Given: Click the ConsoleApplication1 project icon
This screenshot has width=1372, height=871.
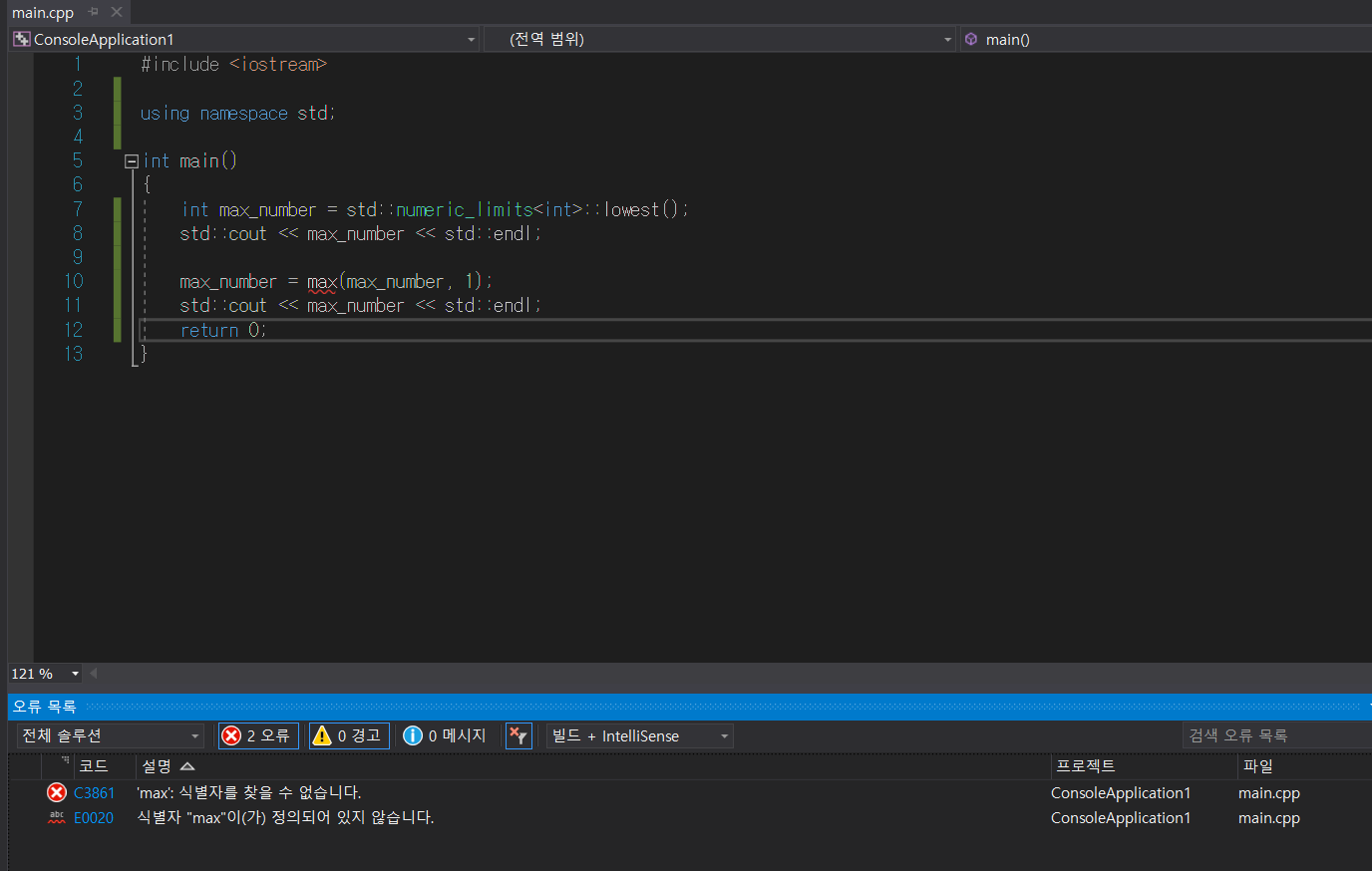Looking at the screenshot, I should point(21,39).
